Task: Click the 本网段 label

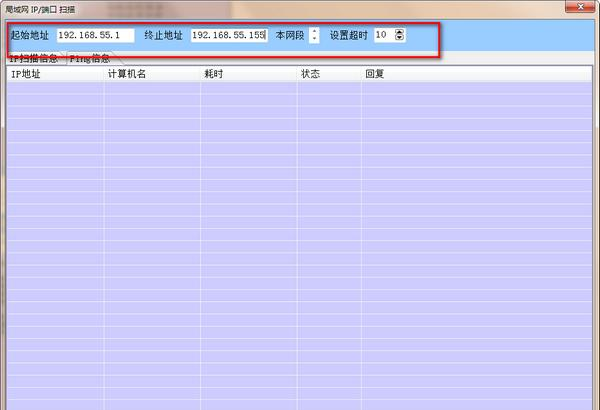Action: tap(290, 35)
